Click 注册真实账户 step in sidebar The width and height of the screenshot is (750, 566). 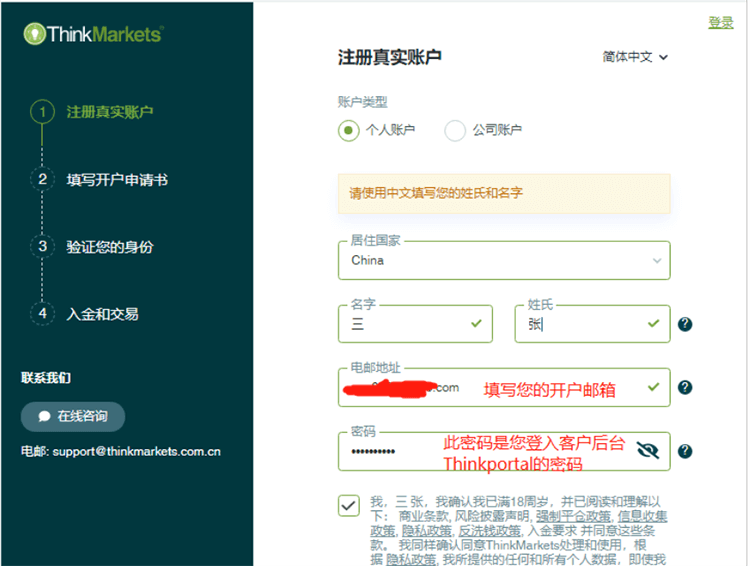pyautogui.click(x=110, y=112)
